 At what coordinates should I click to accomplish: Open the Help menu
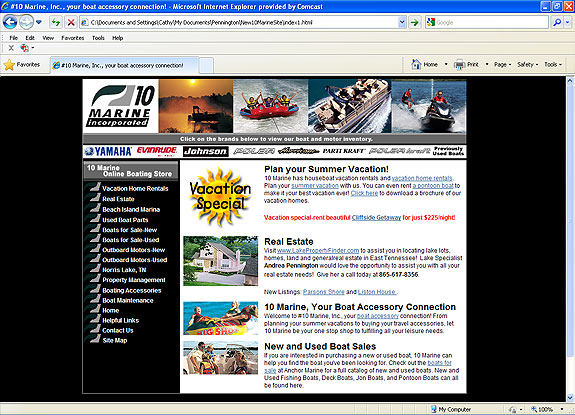click(117, 38)
